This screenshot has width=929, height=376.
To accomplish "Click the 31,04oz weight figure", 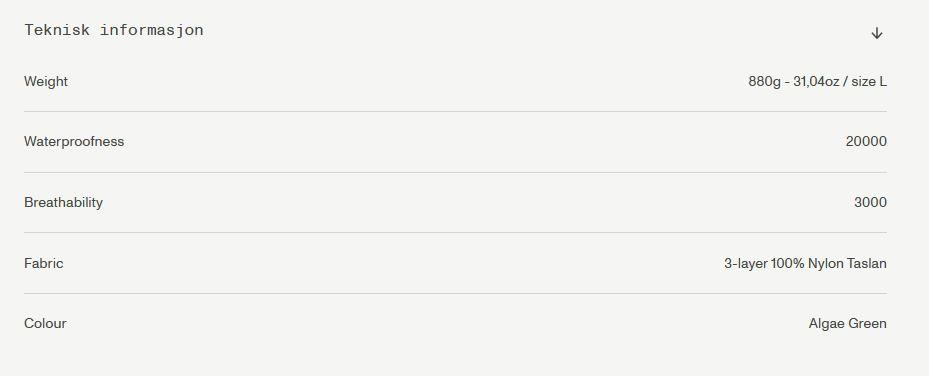I will (816, 82).
